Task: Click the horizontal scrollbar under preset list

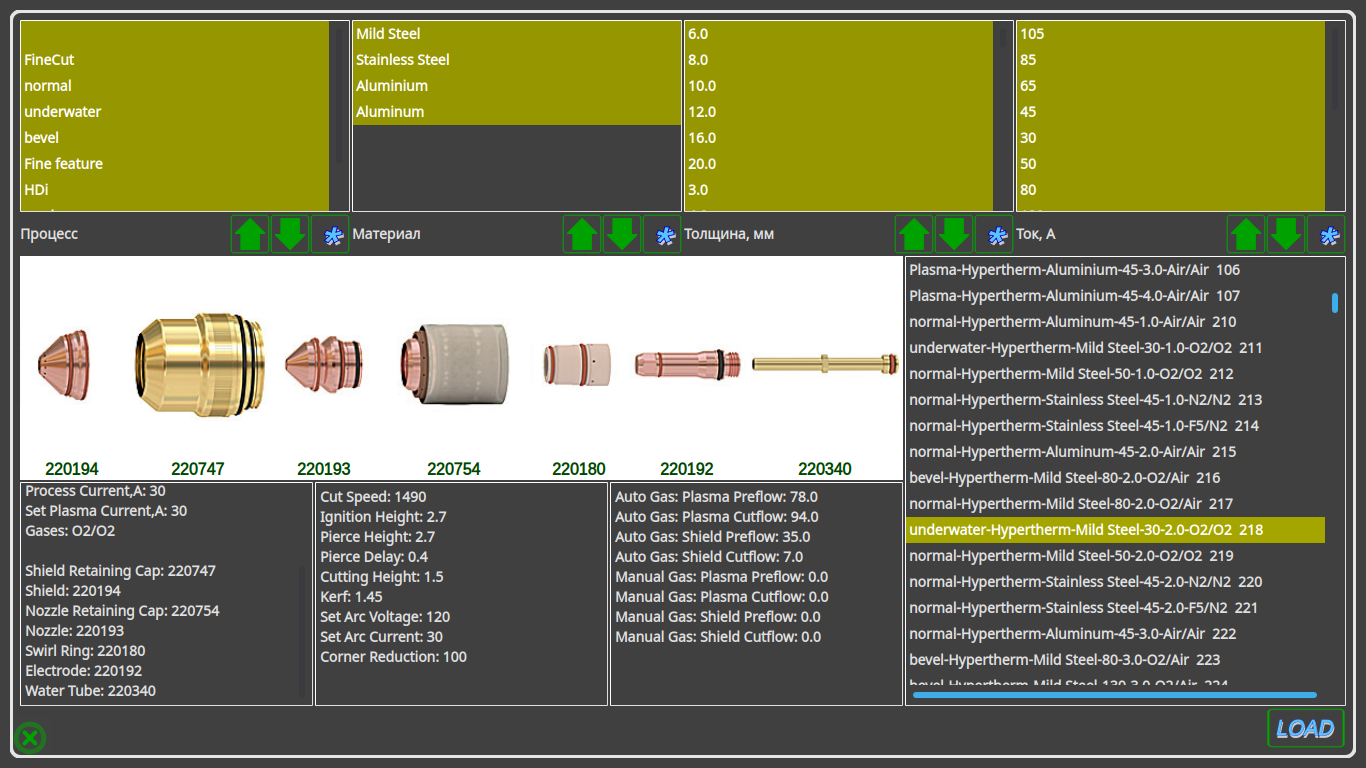Action: pyautogui.click(x=1114, y=694)
